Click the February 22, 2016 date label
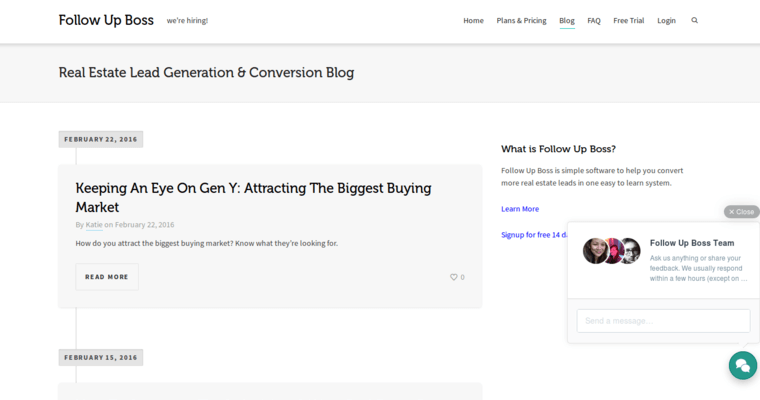Screen dimensions: 760x400 101,139
